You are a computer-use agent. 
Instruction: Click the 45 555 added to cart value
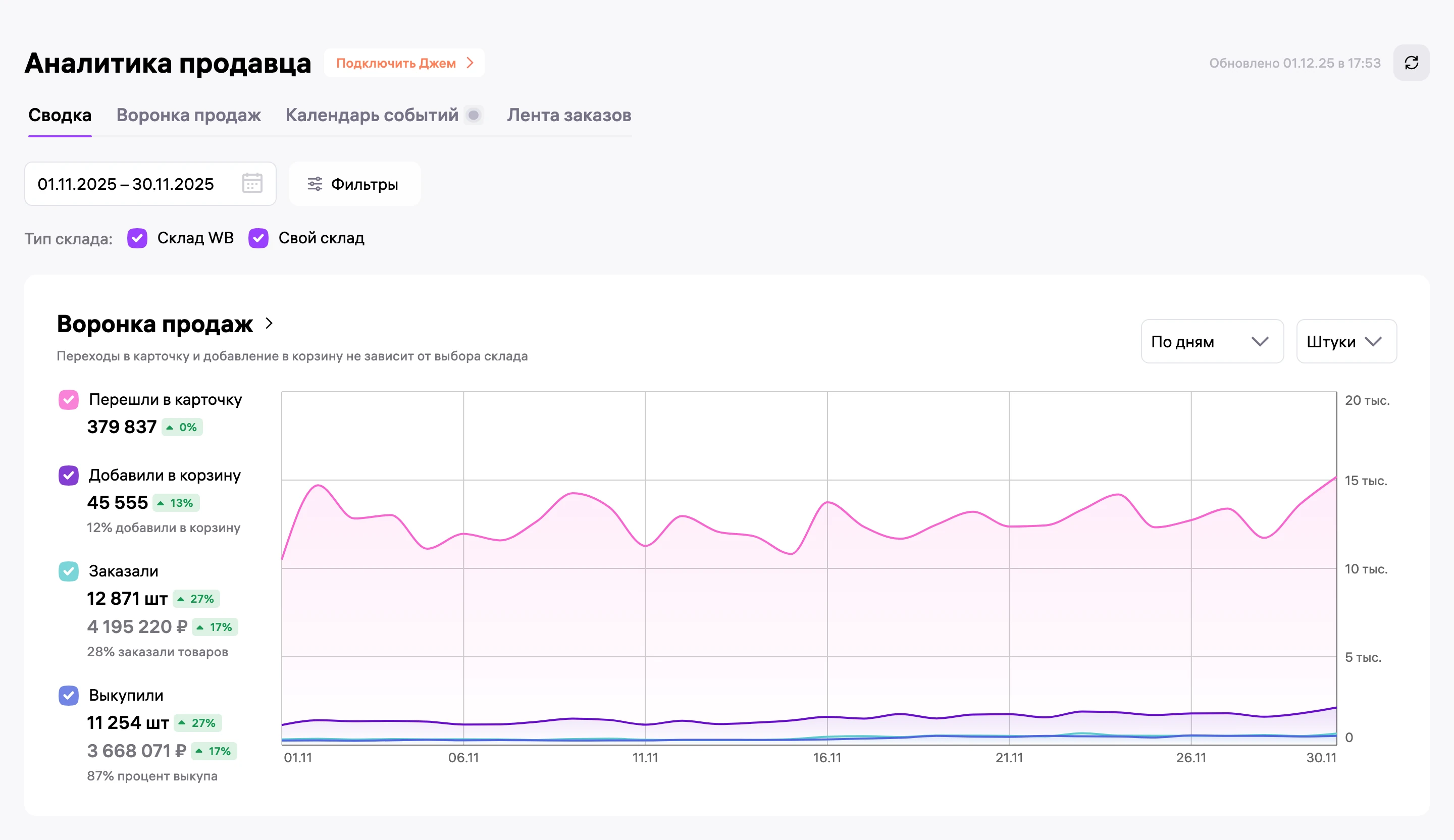coord(118,502)
